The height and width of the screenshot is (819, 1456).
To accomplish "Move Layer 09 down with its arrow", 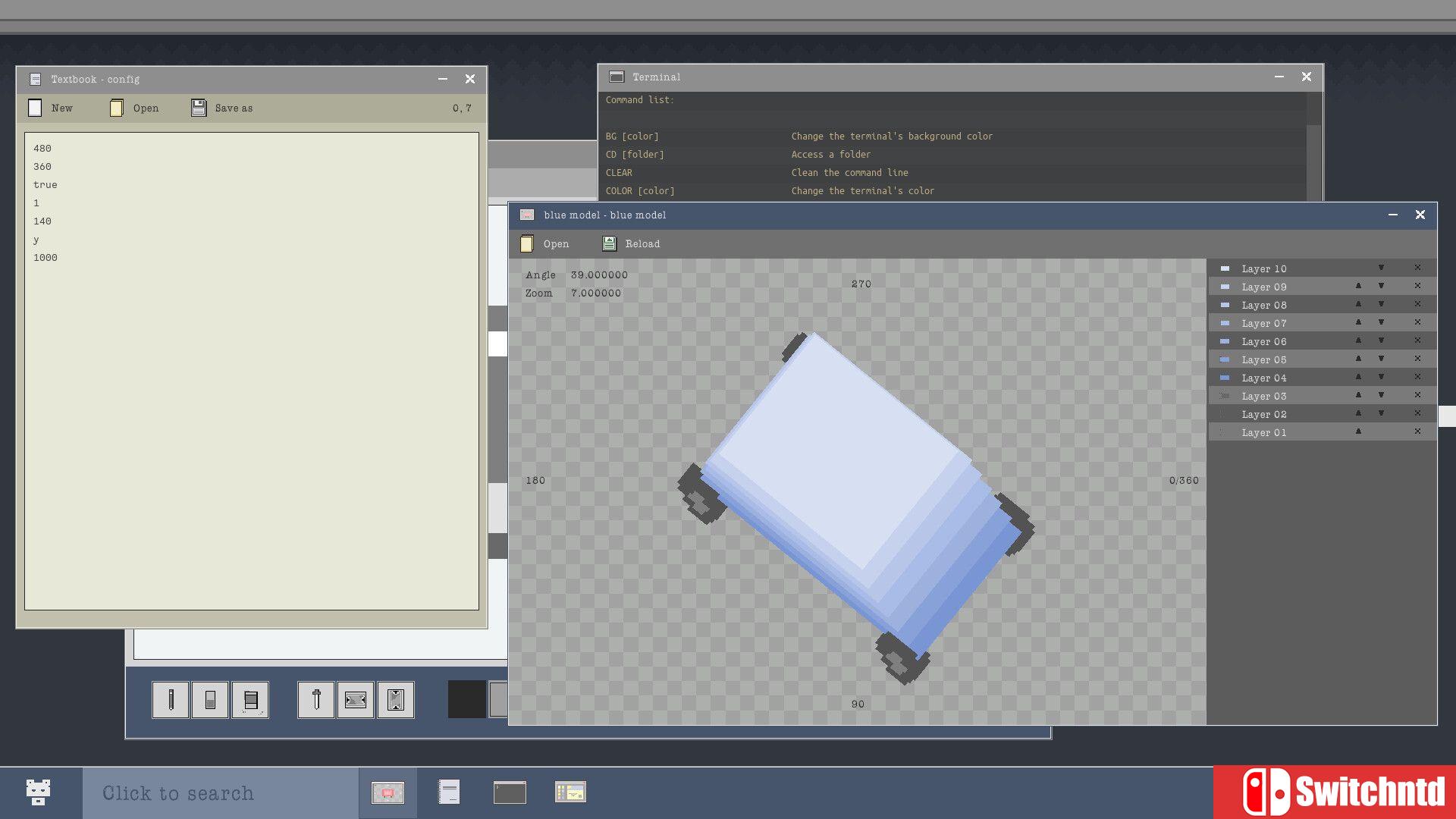I will pyautogui.click(x=1381, y=286).
